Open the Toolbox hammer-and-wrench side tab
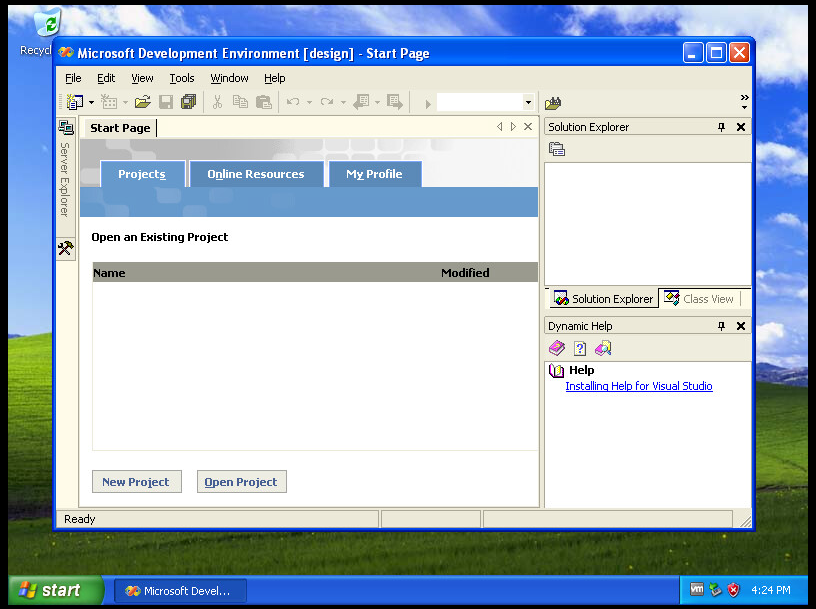The height and width of the screenshot is (609, 816). point(66,248)
